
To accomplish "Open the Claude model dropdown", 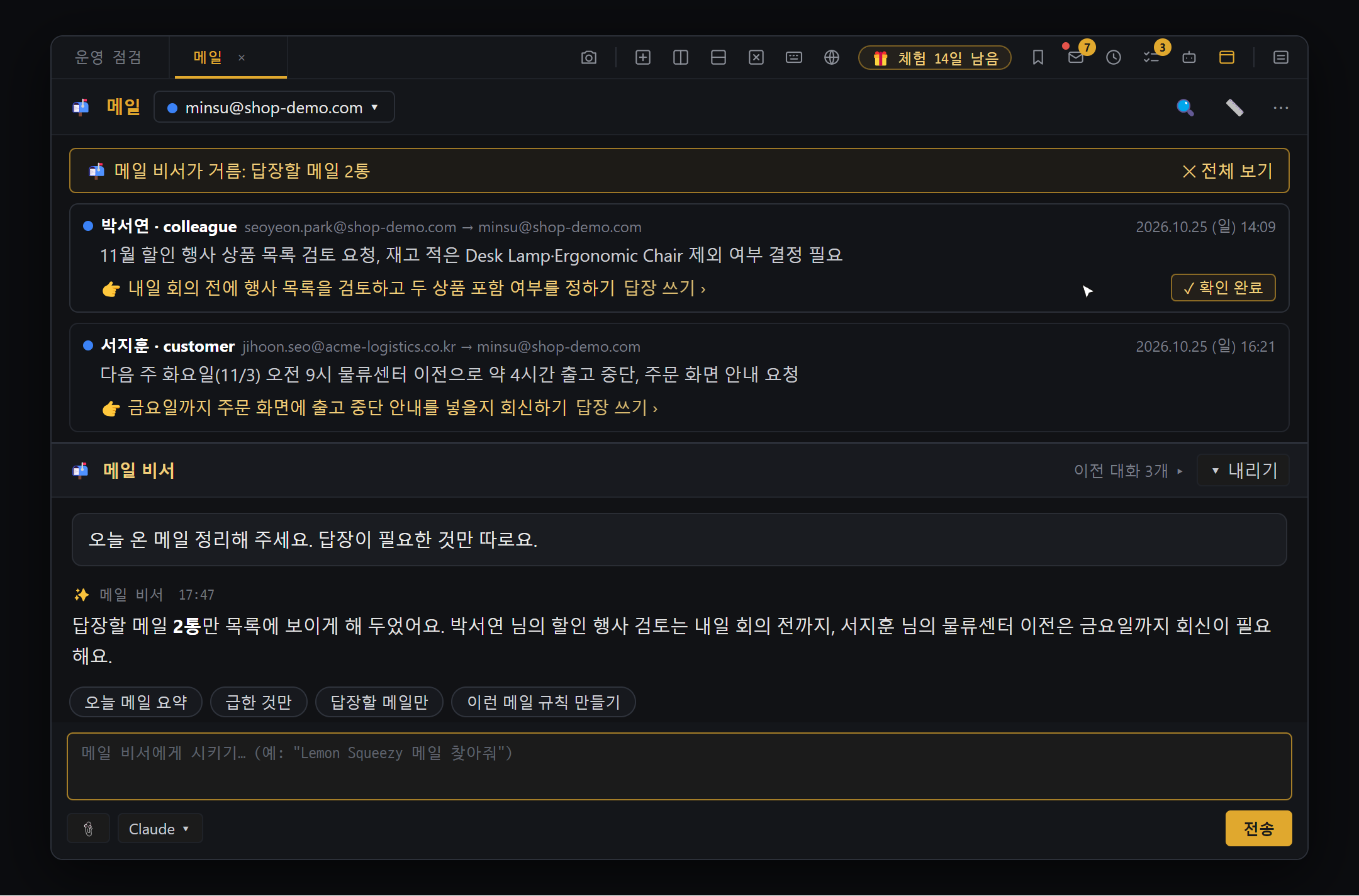I will pos(160,829).
